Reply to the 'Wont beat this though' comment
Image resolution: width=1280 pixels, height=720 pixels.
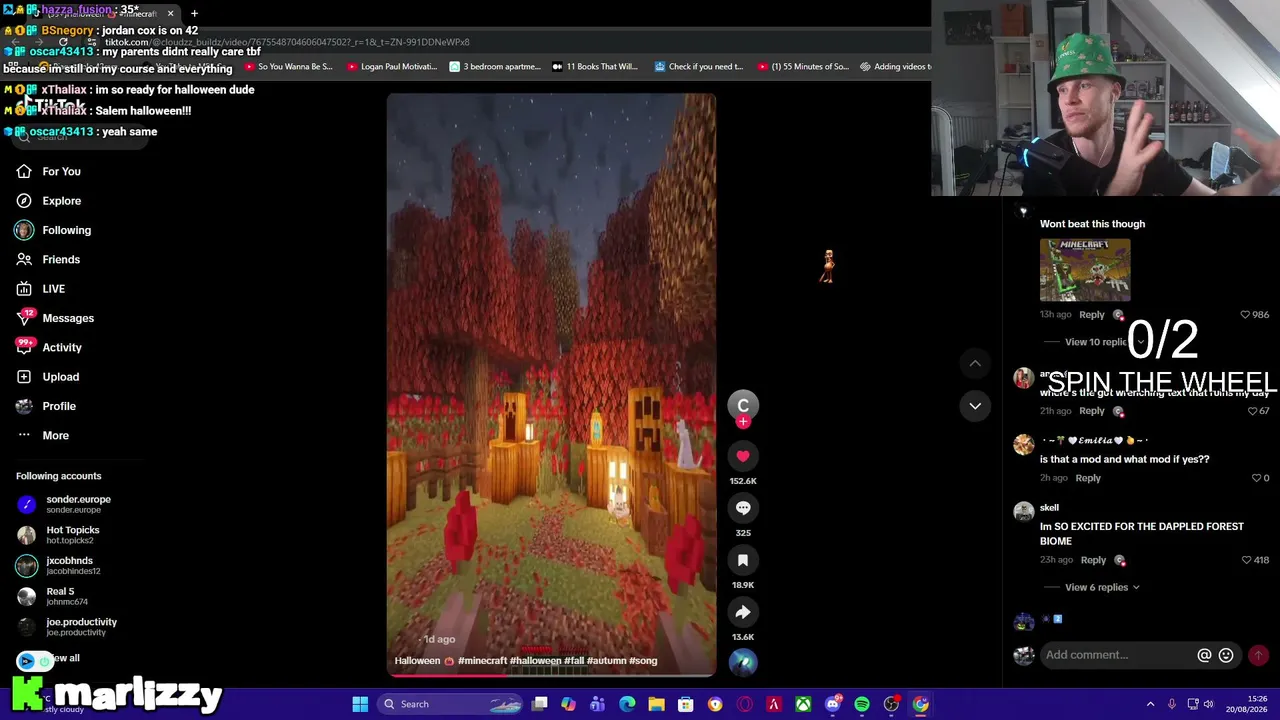click(1092, 315)
